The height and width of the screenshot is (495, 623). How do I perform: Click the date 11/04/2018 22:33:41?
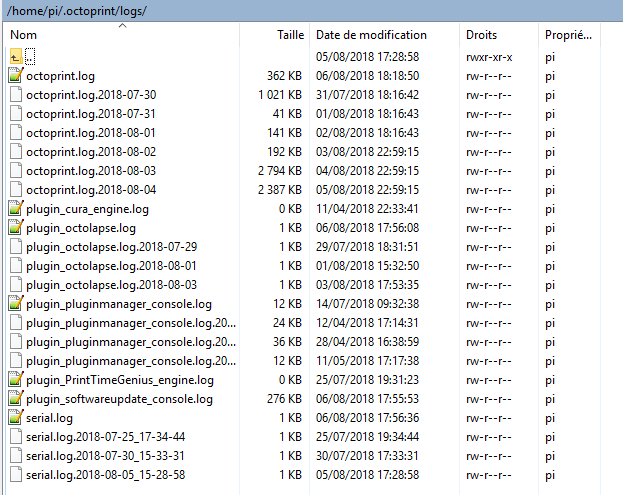point(367,209)
